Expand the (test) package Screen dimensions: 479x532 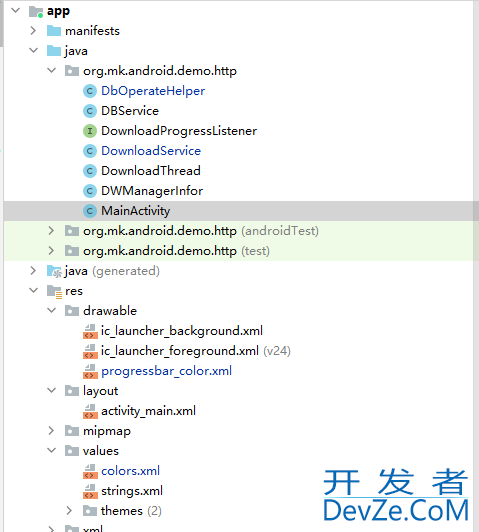tap(51, 251)
